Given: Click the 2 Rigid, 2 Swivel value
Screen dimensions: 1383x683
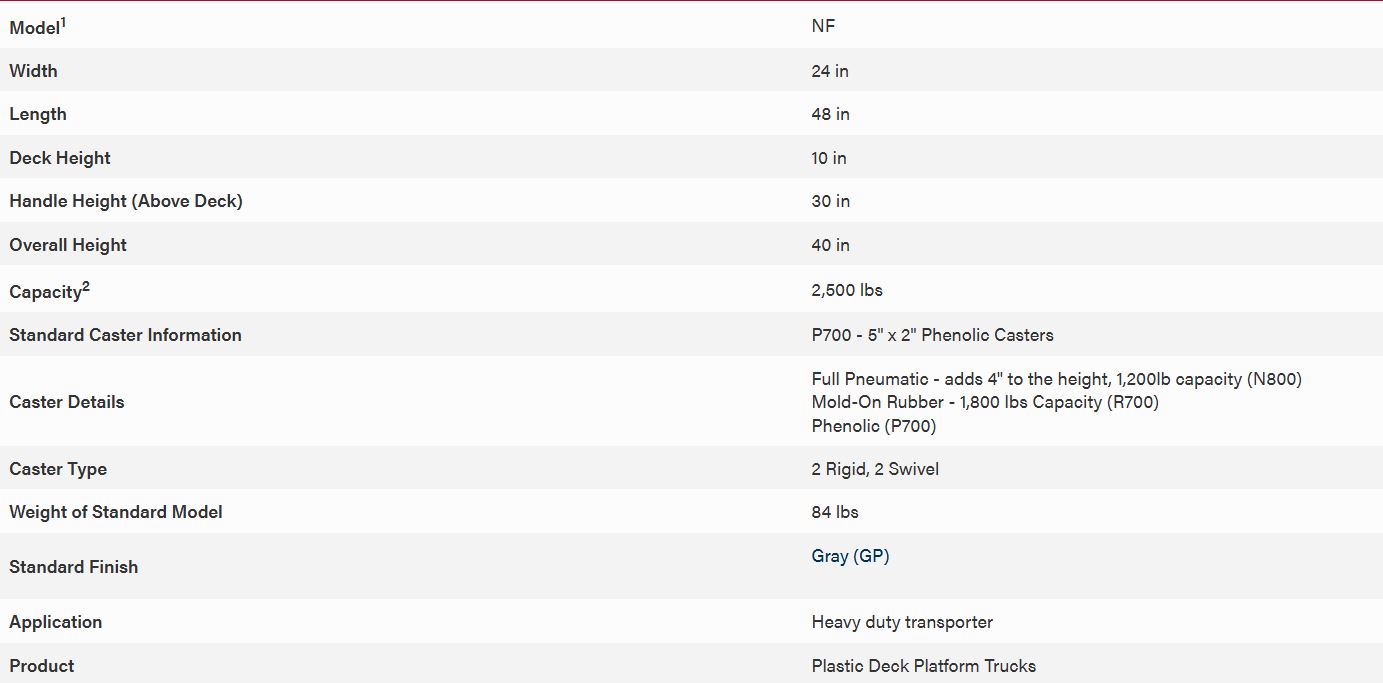Looking at the screenshot, I should coord(875,469).
